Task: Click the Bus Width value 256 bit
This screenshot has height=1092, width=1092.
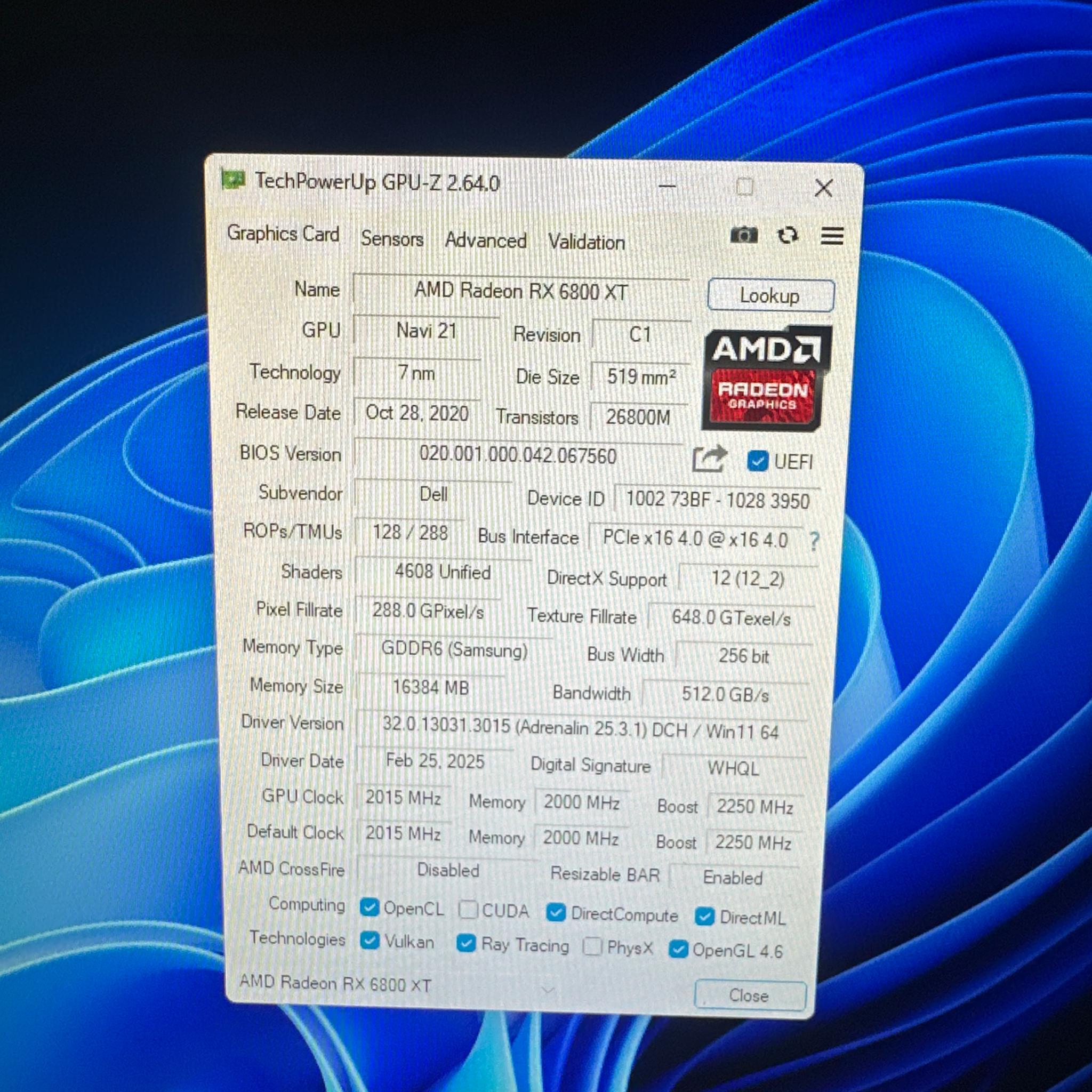Action: 744,656
